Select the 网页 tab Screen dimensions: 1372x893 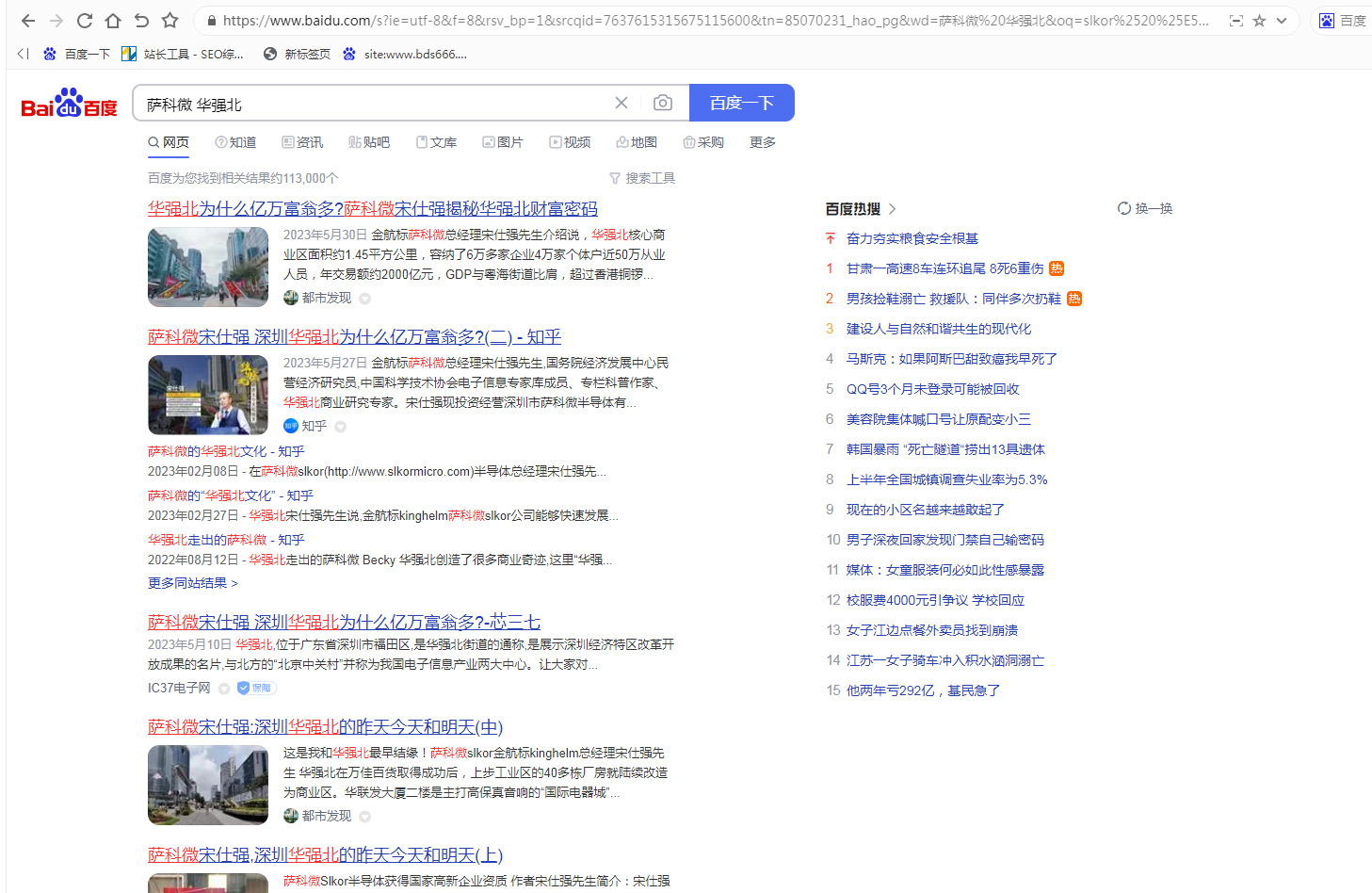click(169, 142)
